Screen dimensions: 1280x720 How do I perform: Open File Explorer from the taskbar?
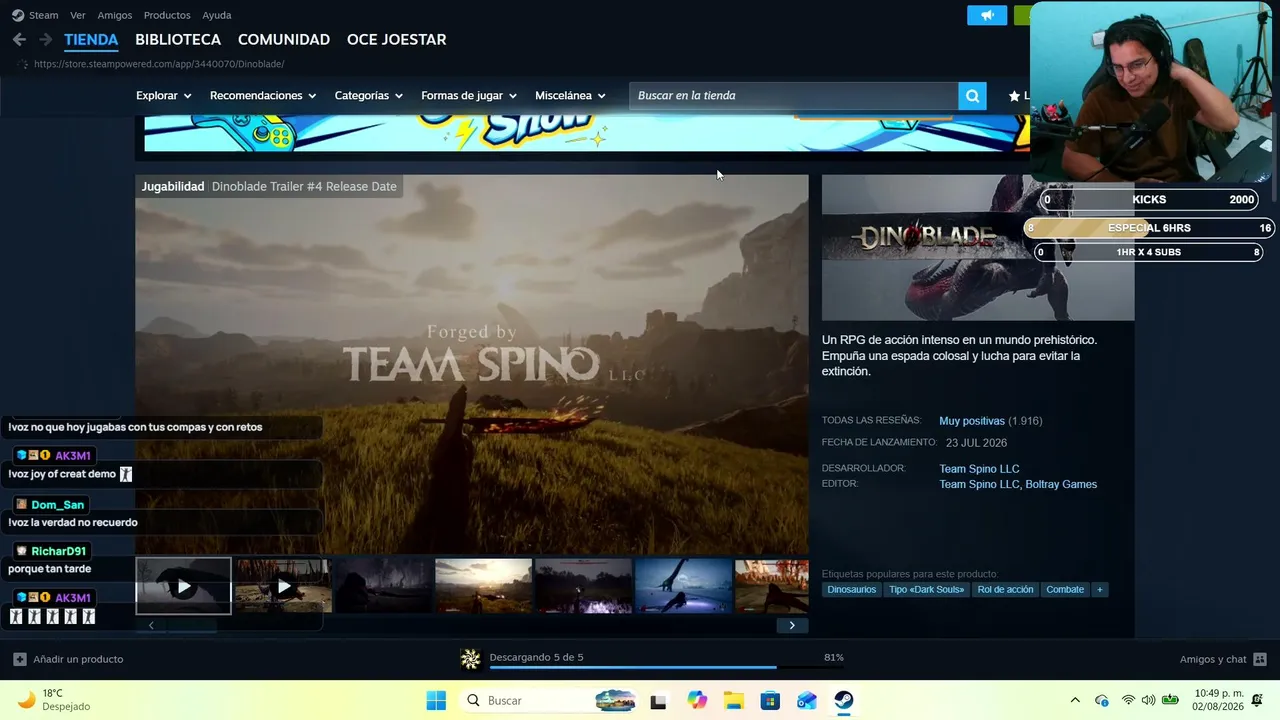click(734, 701)
